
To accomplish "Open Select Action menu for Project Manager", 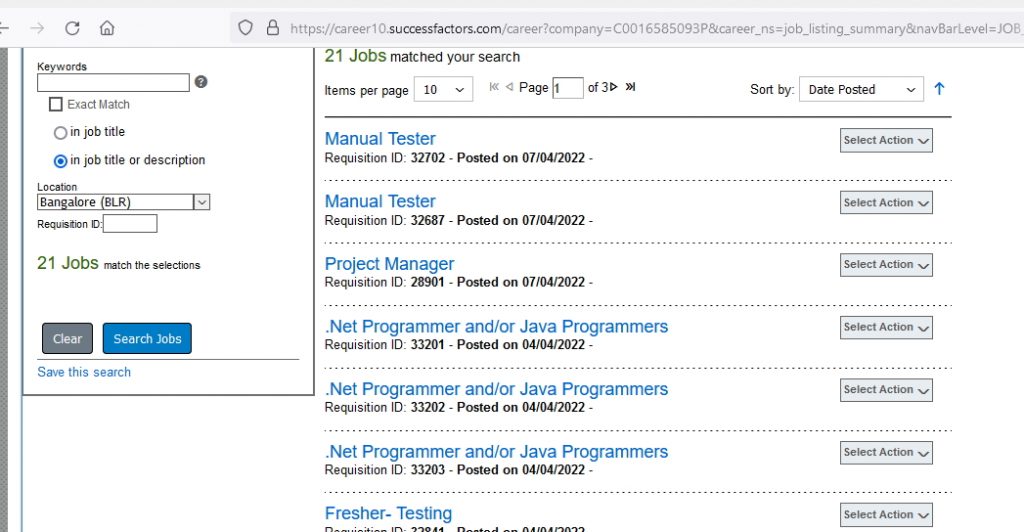I will [886, 265].
